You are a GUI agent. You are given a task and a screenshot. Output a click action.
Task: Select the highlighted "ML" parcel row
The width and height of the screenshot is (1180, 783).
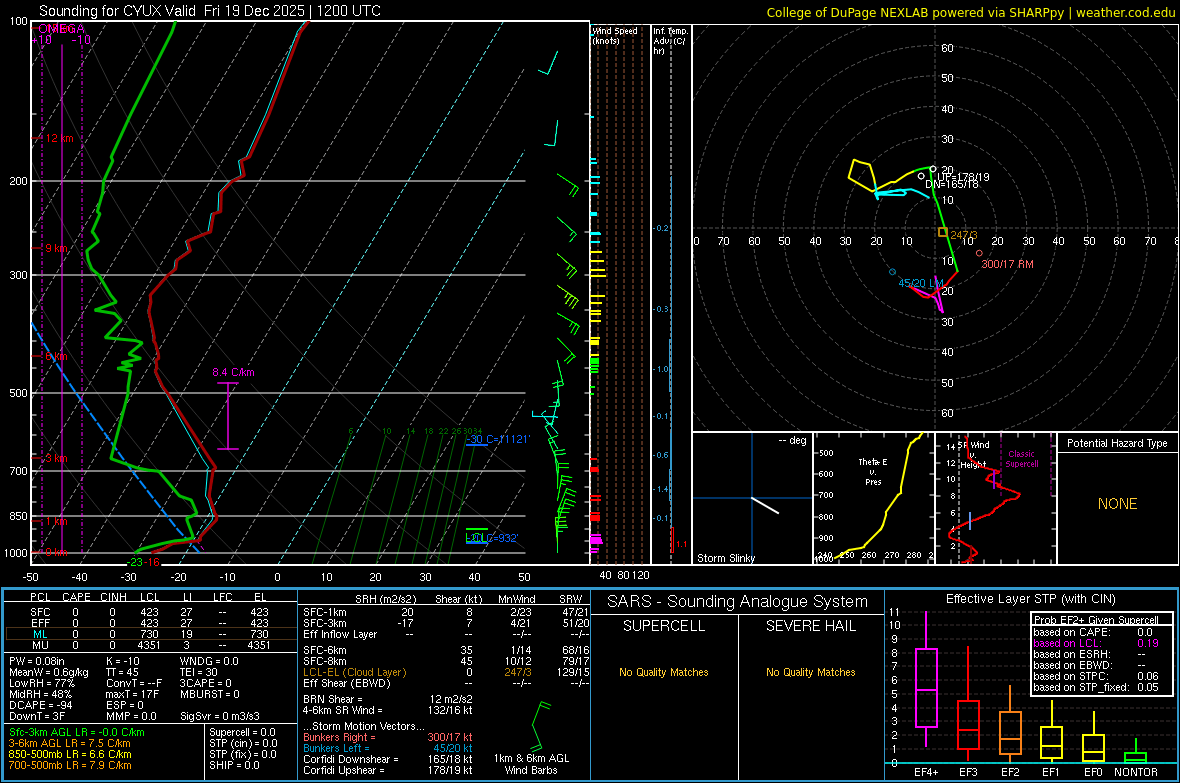pos(149,634)
